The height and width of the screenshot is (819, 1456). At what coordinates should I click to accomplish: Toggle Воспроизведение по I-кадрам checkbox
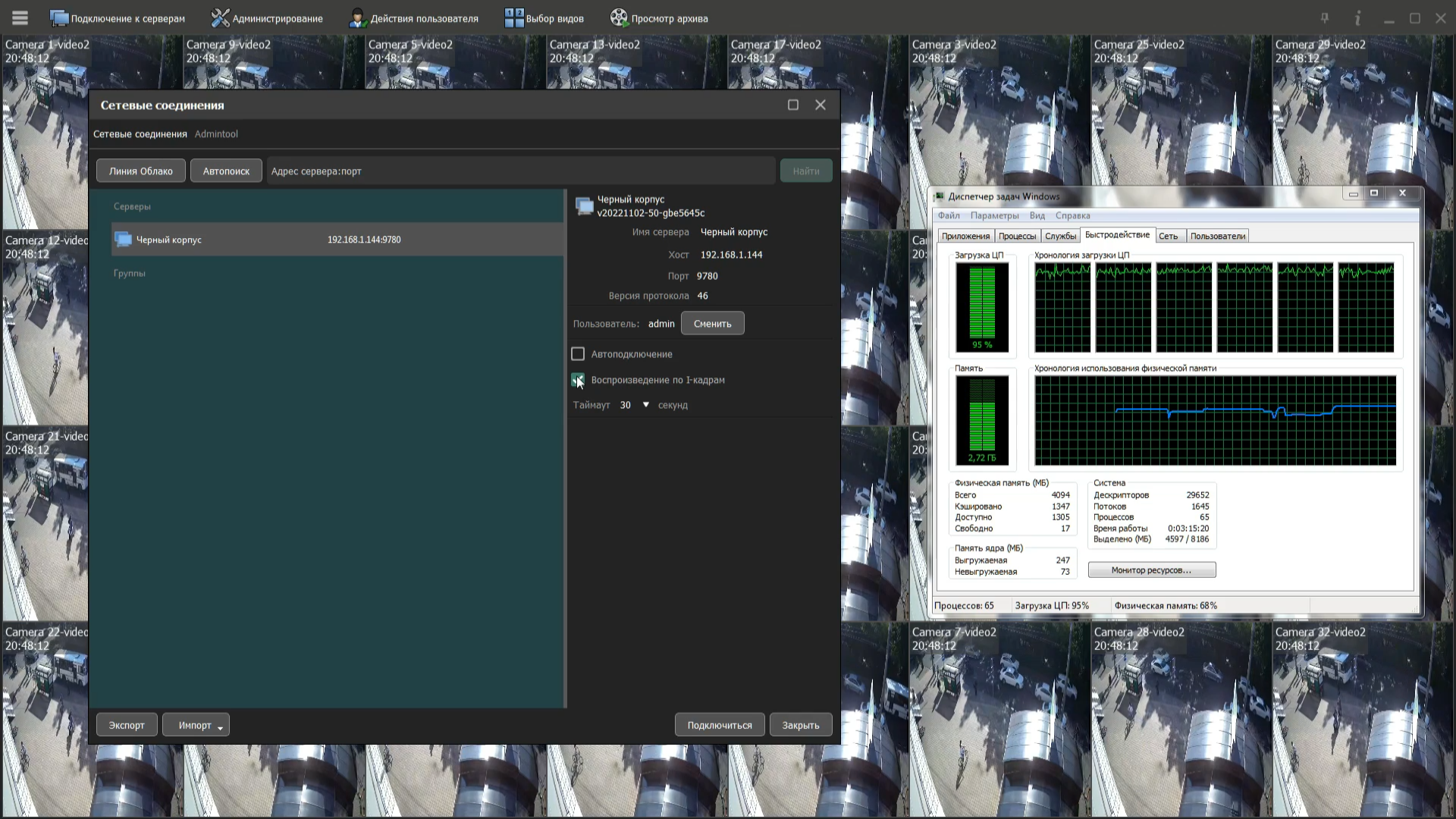(578, 380)
